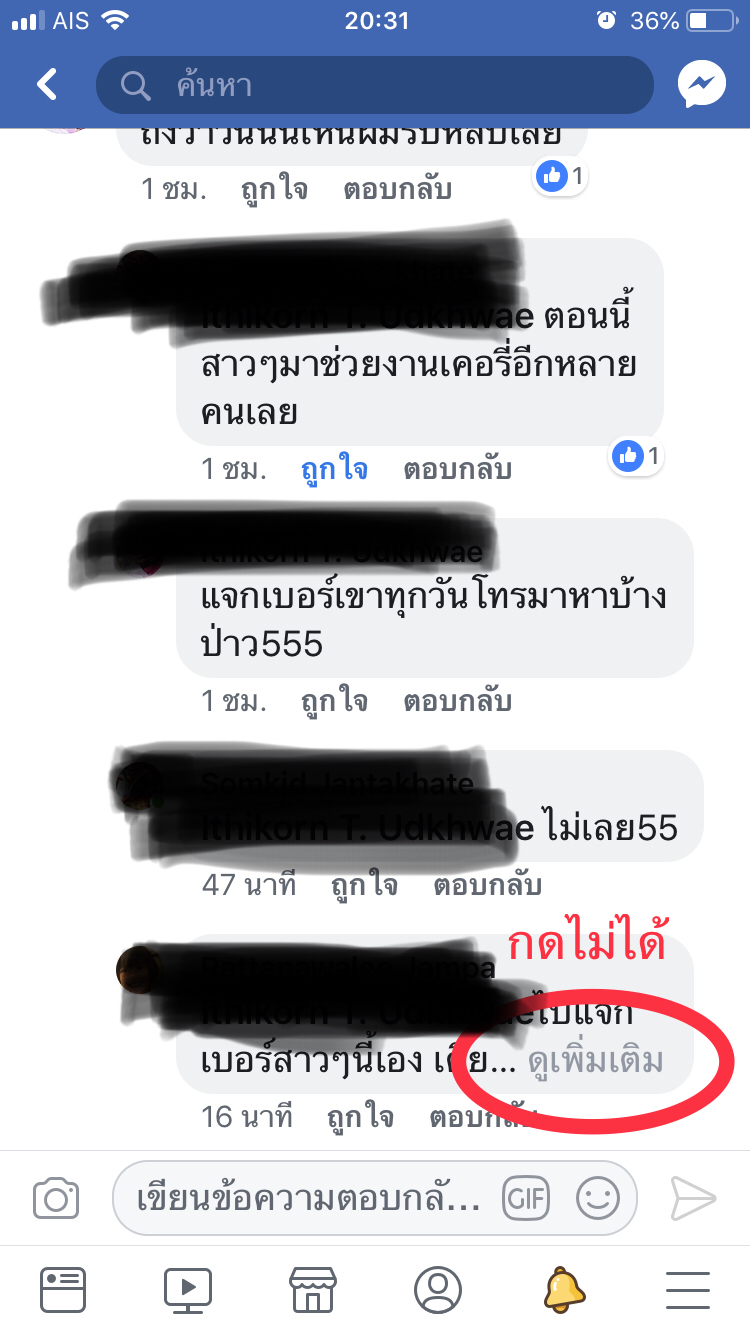Open the Profile tab icon
Screen dimensions: 750x1334
coord(438,1290)
